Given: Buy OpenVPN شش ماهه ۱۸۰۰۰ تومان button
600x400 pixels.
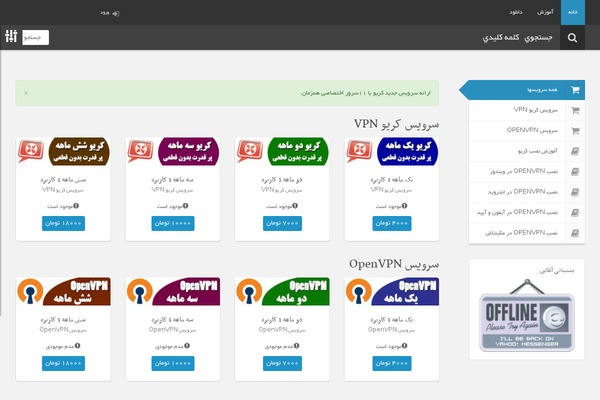Looking at the screenshot, I should click(64, 364).
